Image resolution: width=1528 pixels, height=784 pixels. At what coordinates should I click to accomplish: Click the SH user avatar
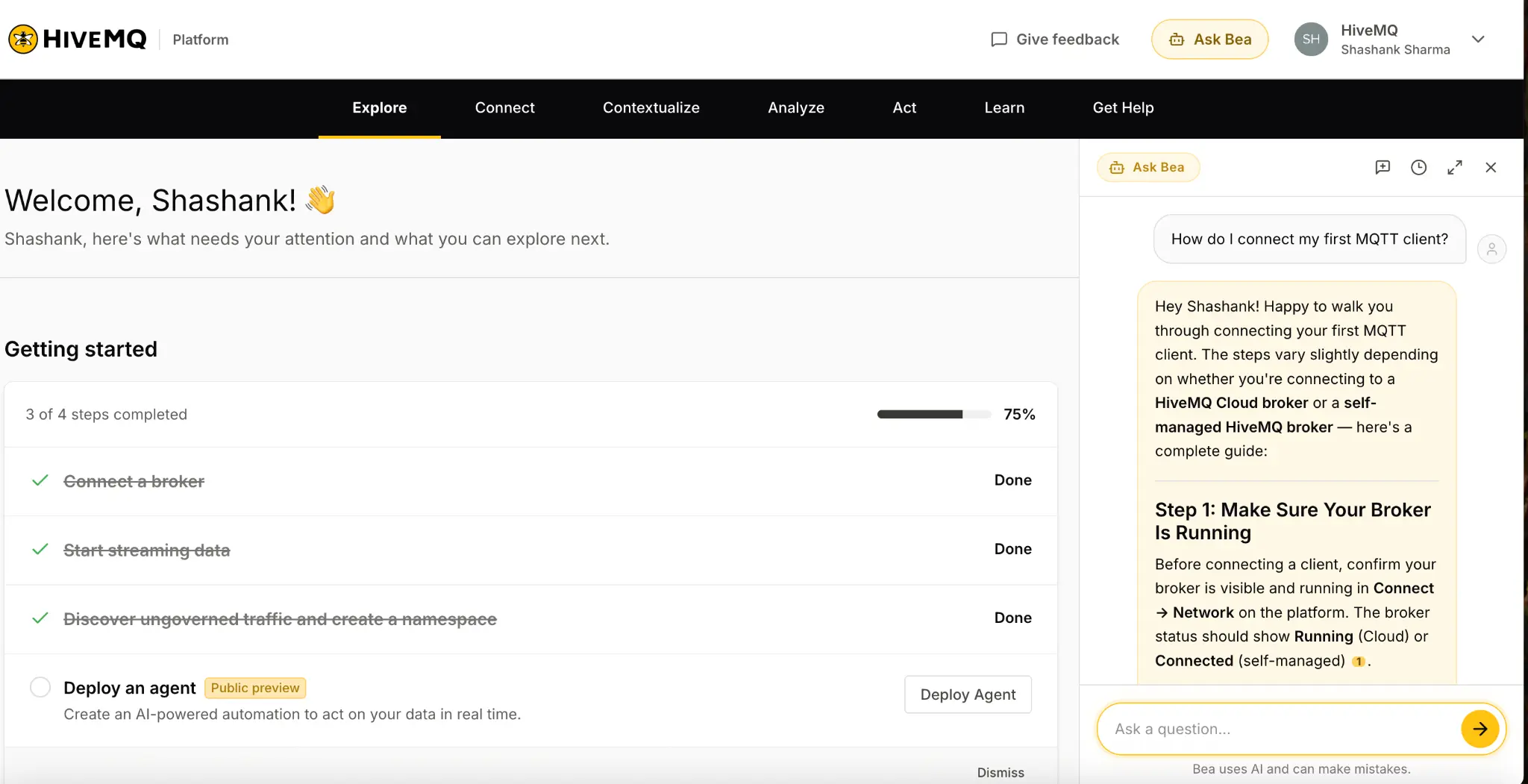[1311, 40]
